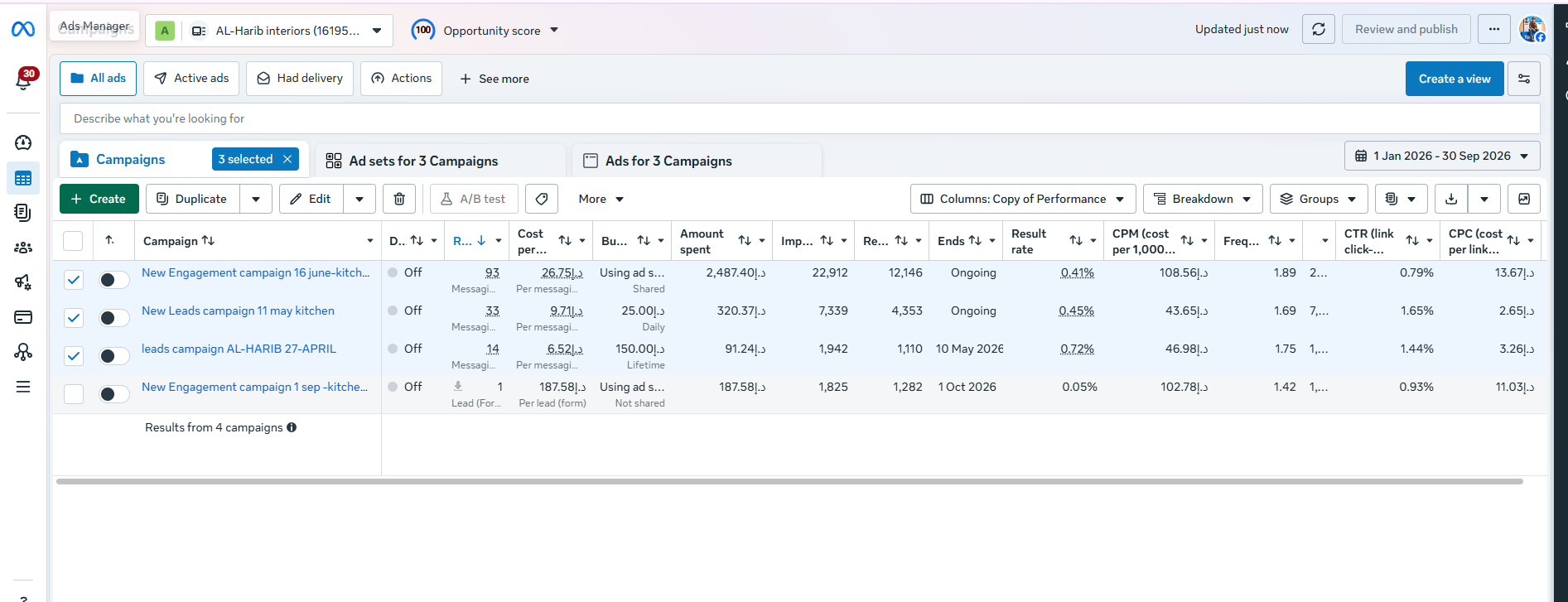Image resolution: width=1568 pixels, height=602 pixels.
Task: Click the export download icon
Action: point(1451,199)
